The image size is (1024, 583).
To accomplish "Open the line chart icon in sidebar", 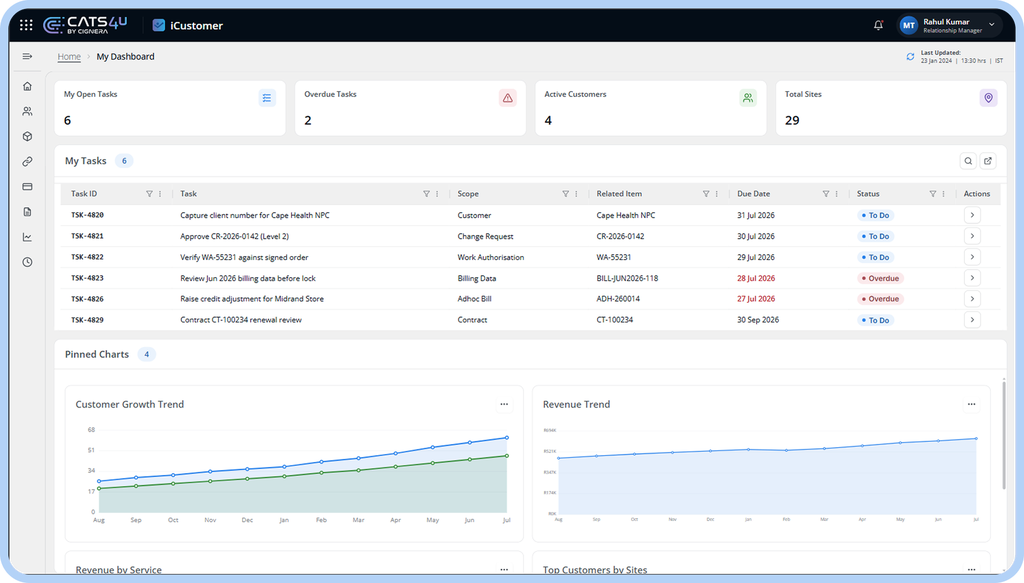I will [x=27, y=237].
